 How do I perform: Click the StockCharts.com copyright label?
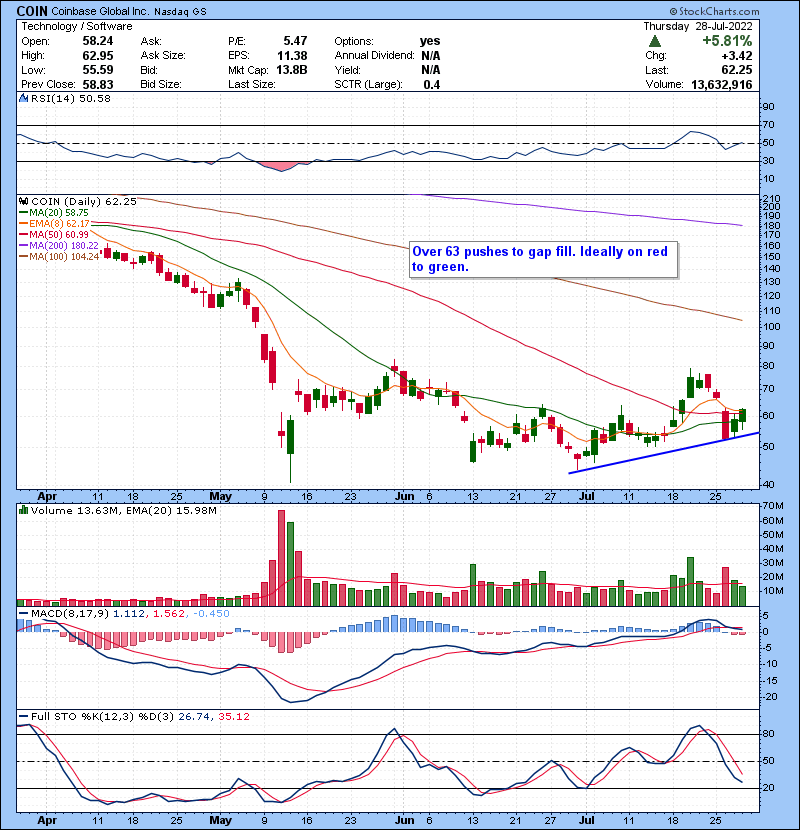coord(714,11)
